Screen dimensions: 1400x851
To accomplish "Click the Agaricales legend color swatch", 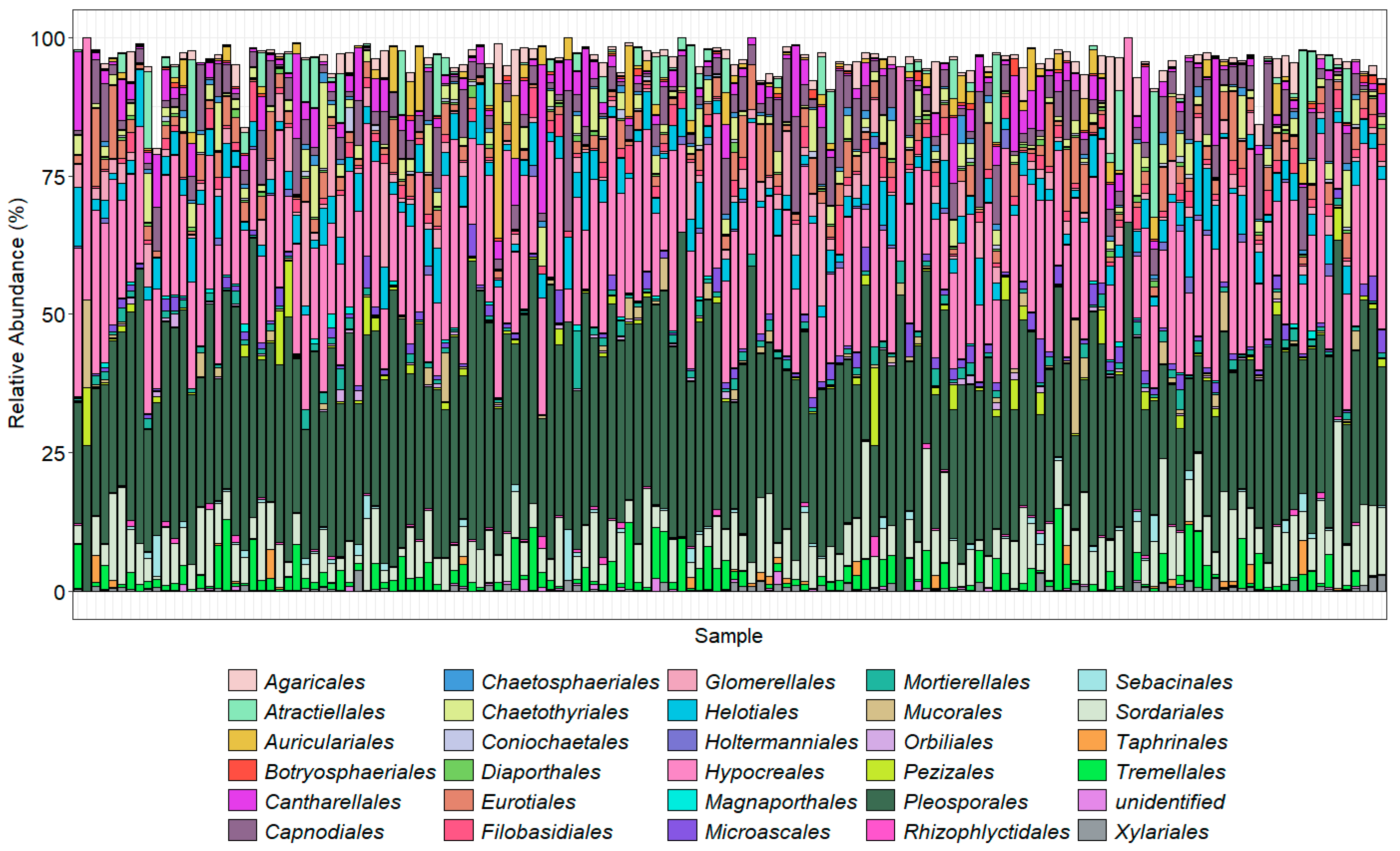I will click(x=243, y=680).
